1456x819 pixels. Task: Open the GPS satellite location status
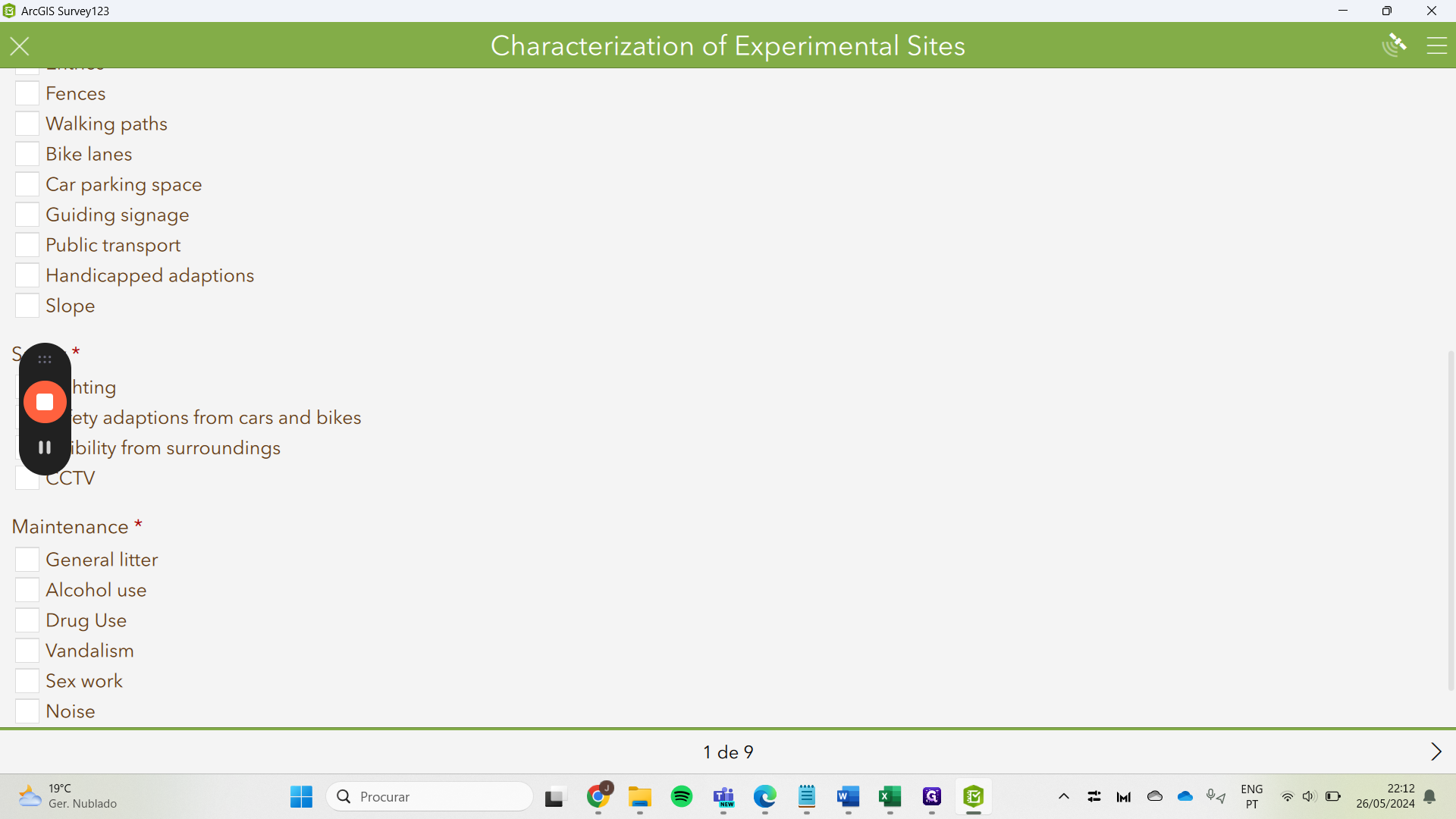pyautogui.click(x=1394, y=45)
